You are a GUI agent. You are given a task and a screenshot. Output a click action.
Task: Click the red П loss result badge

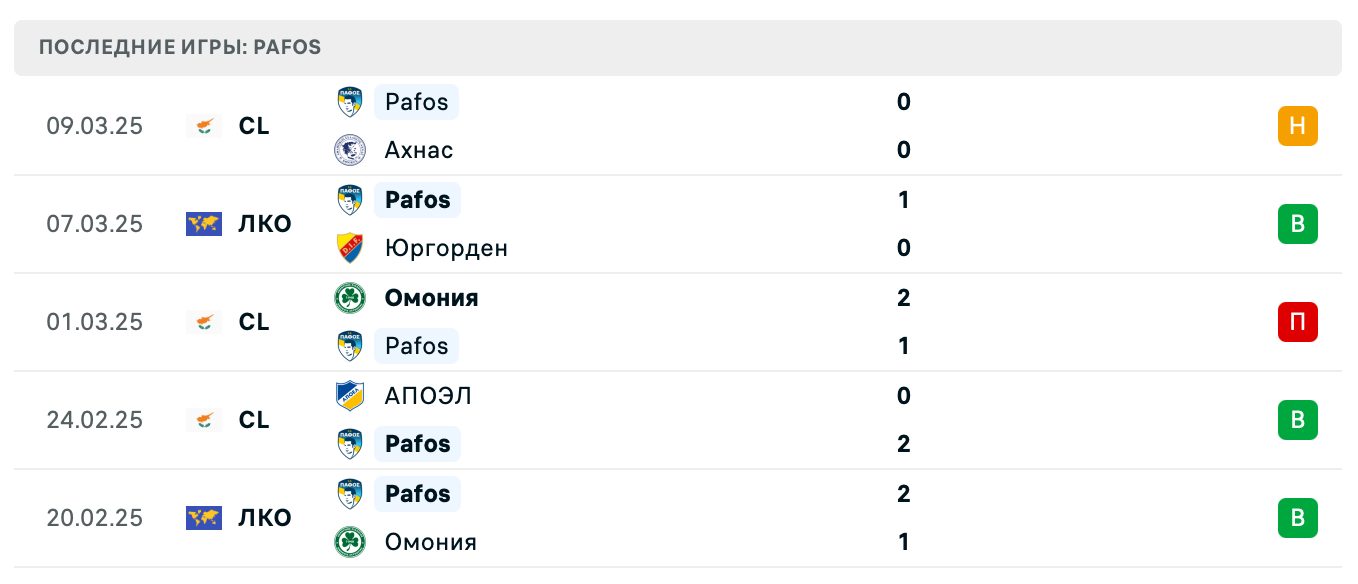pos(1298,322)
